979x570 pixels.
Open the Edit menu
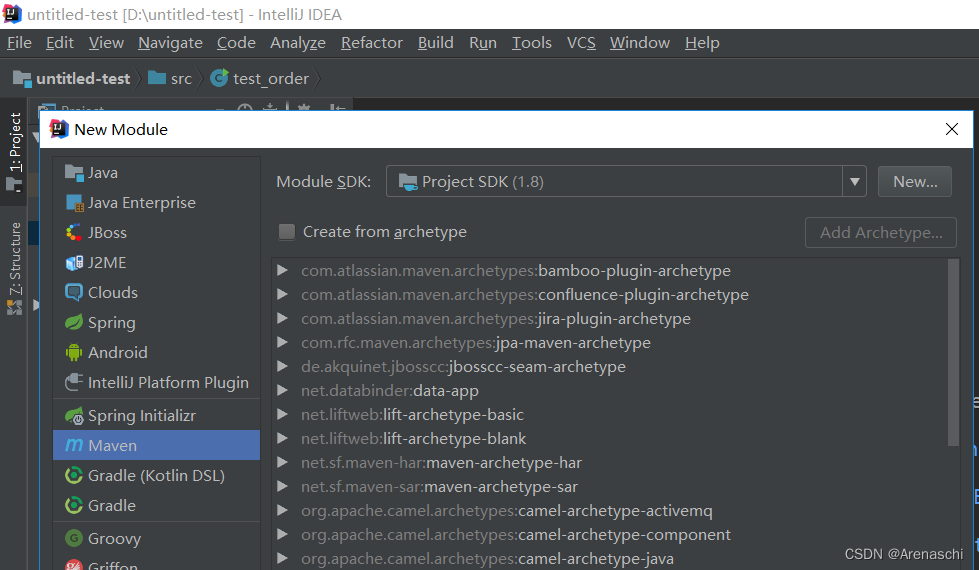tap(60, 43)
